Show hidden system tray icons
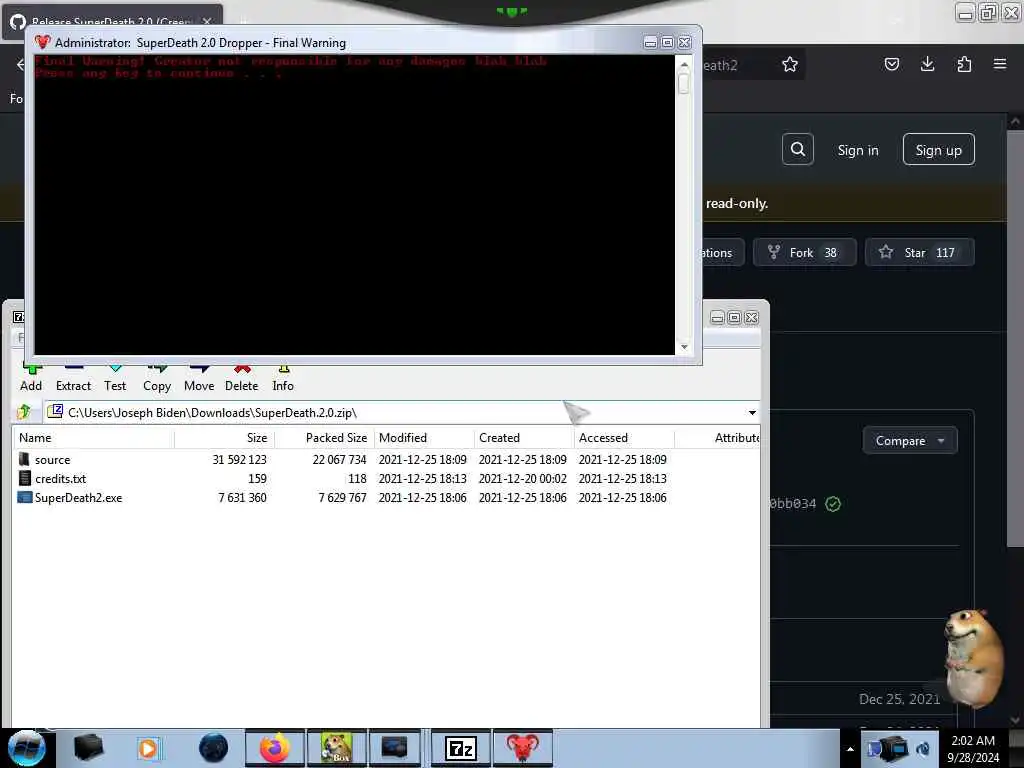The width and height of the screenshot is (1024, 768). coord(850,749)
